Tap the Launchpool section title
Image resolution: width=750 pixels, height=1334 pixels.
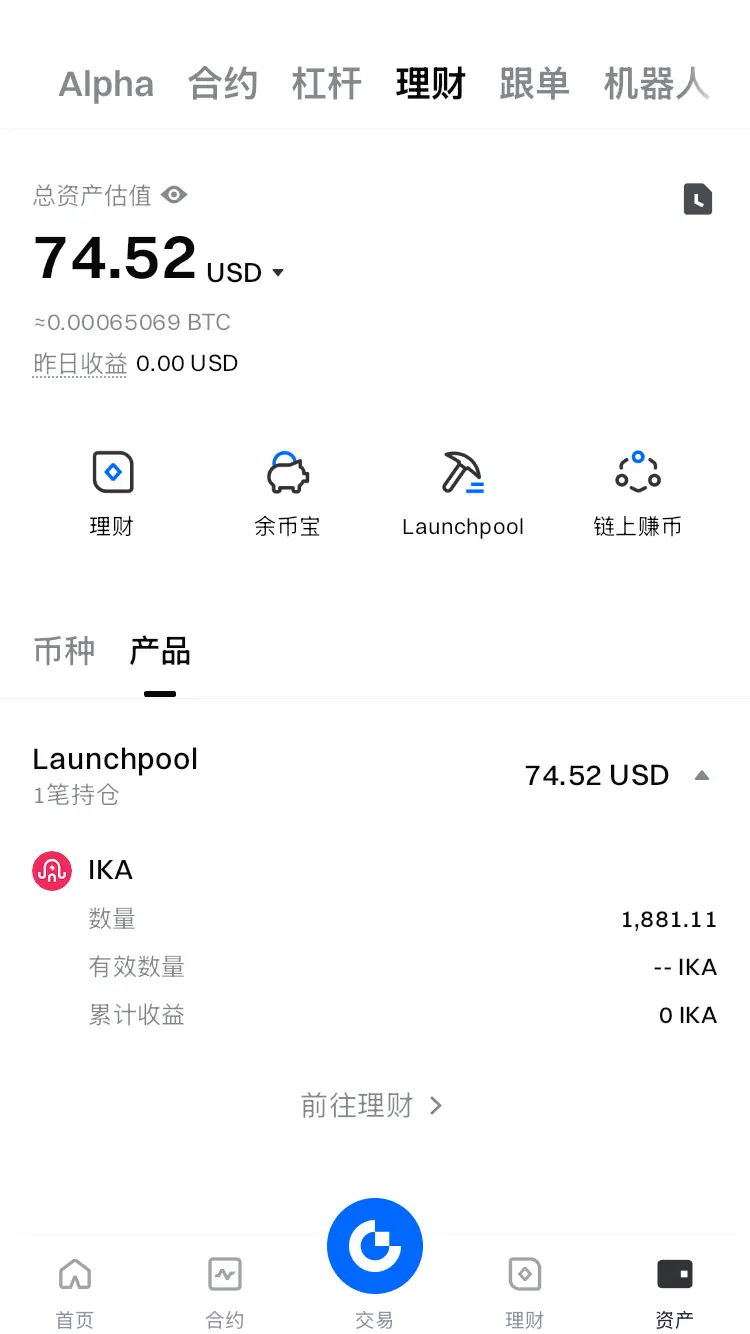pyautogui.click(x=115, y=759)
